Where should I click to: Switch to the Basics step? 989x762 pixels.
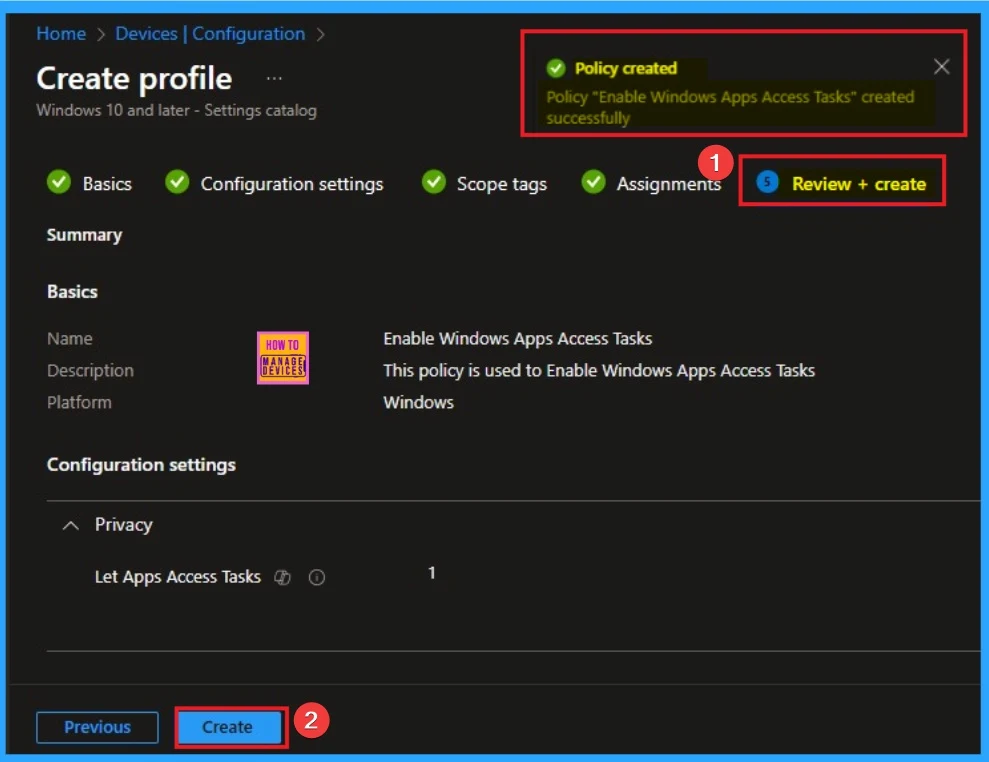click(x=106, y=184)
